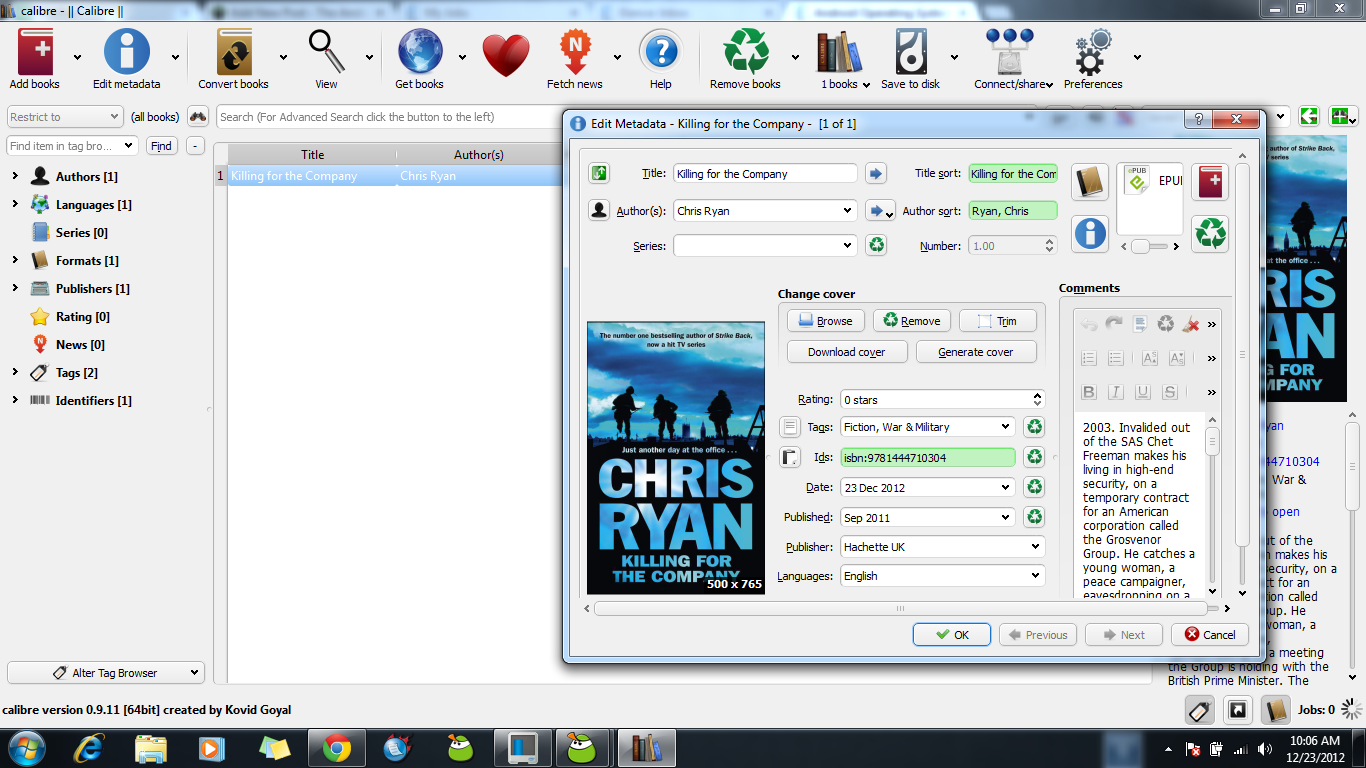Open Edit metadata from the main toolbar
The height and width of the screenshot is (768, 1366).
127,54
